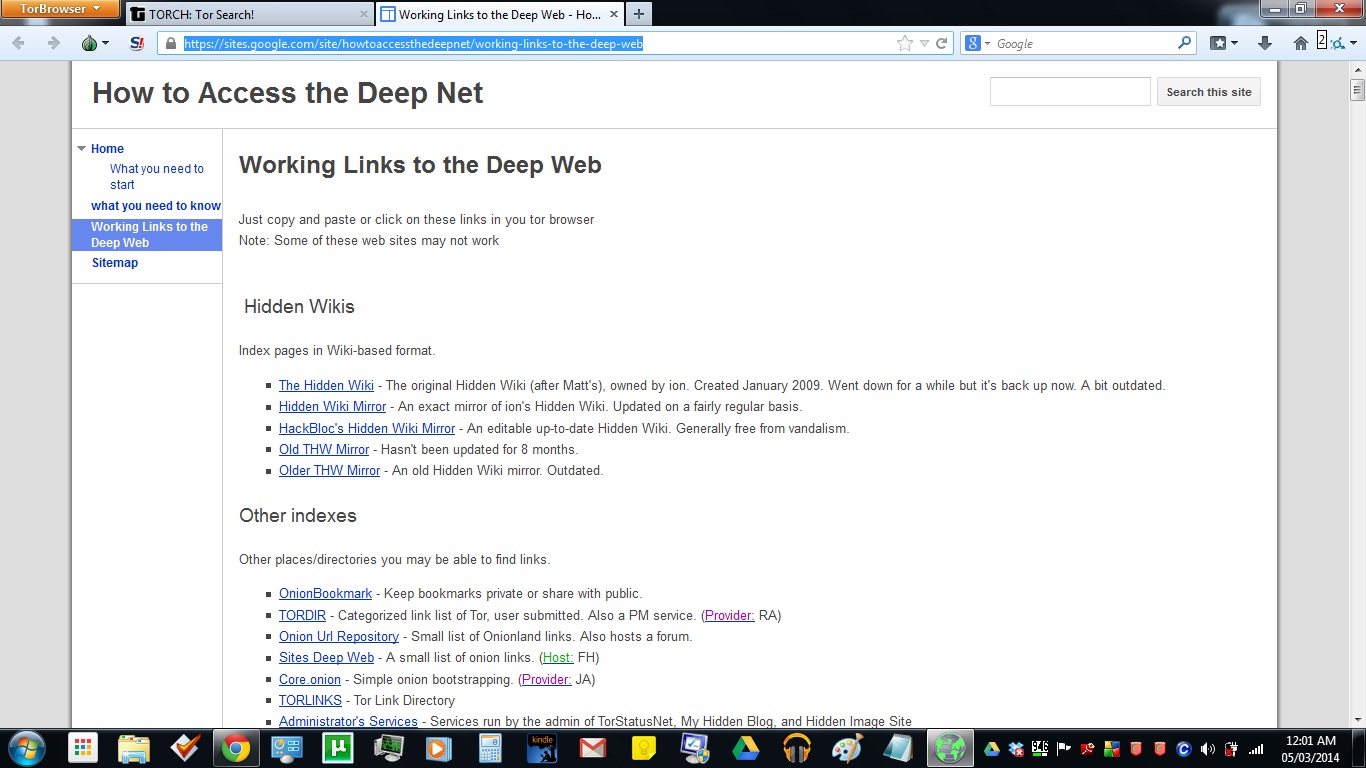Open the search engine selector dropdown

(x=978, y=43)
